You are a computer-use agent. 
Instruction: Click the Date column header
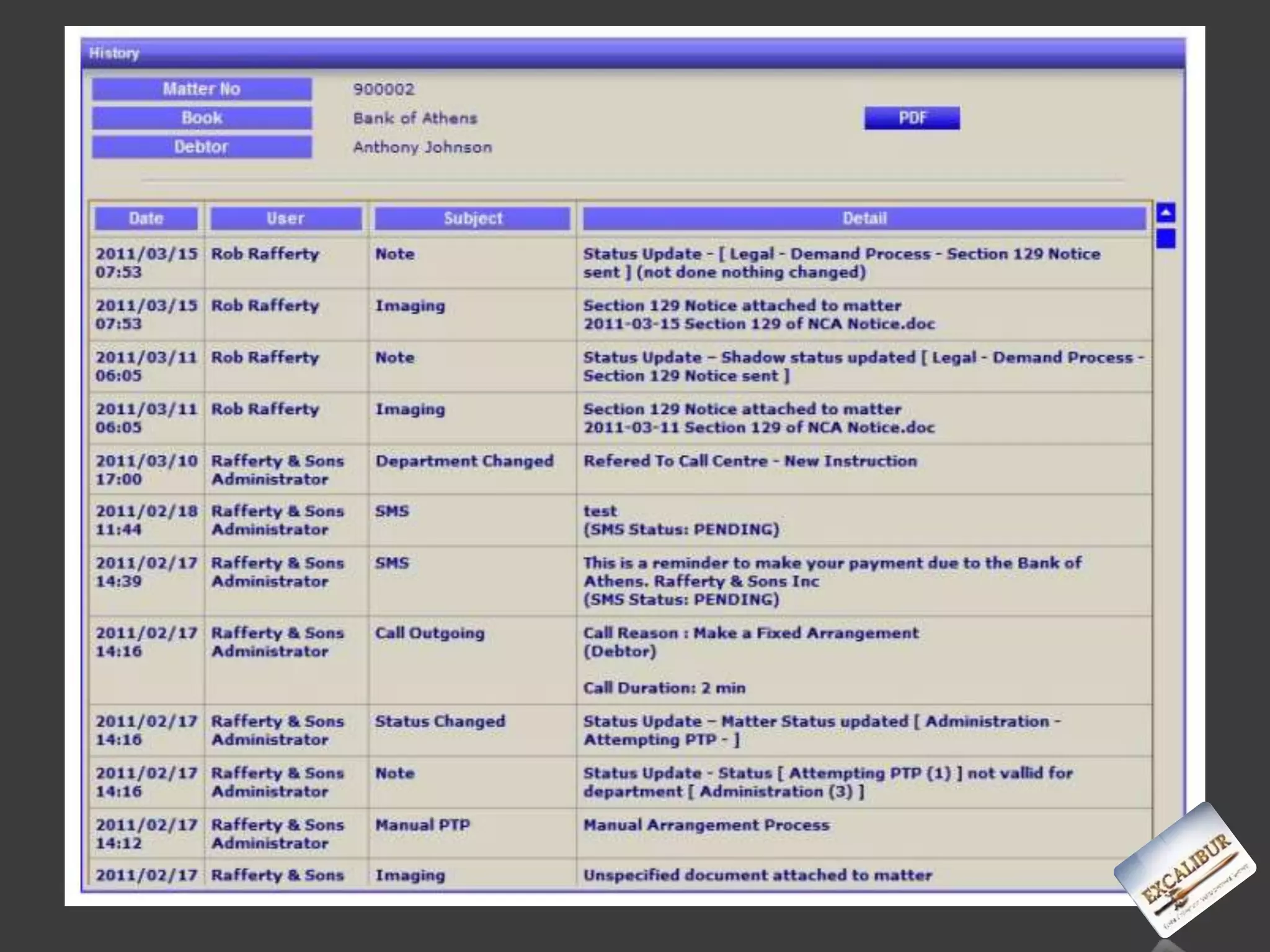click(x=146, y=218)
